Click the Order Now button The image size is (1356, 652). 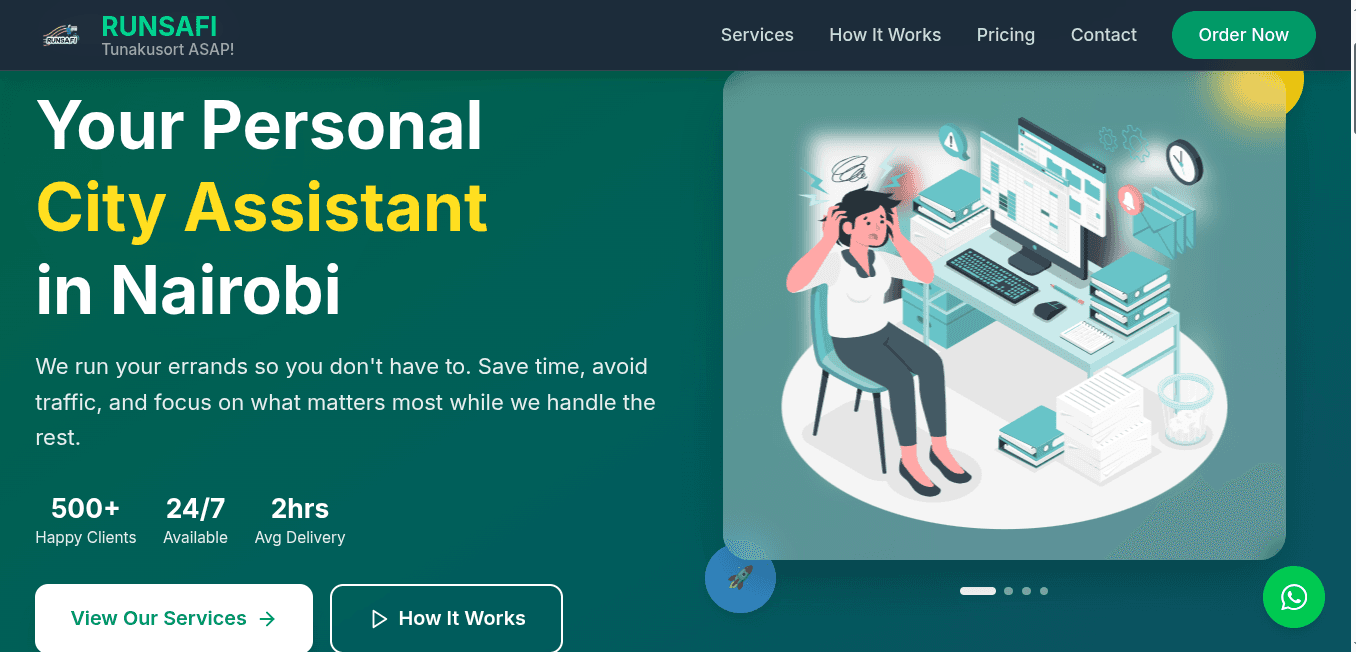1244,35
